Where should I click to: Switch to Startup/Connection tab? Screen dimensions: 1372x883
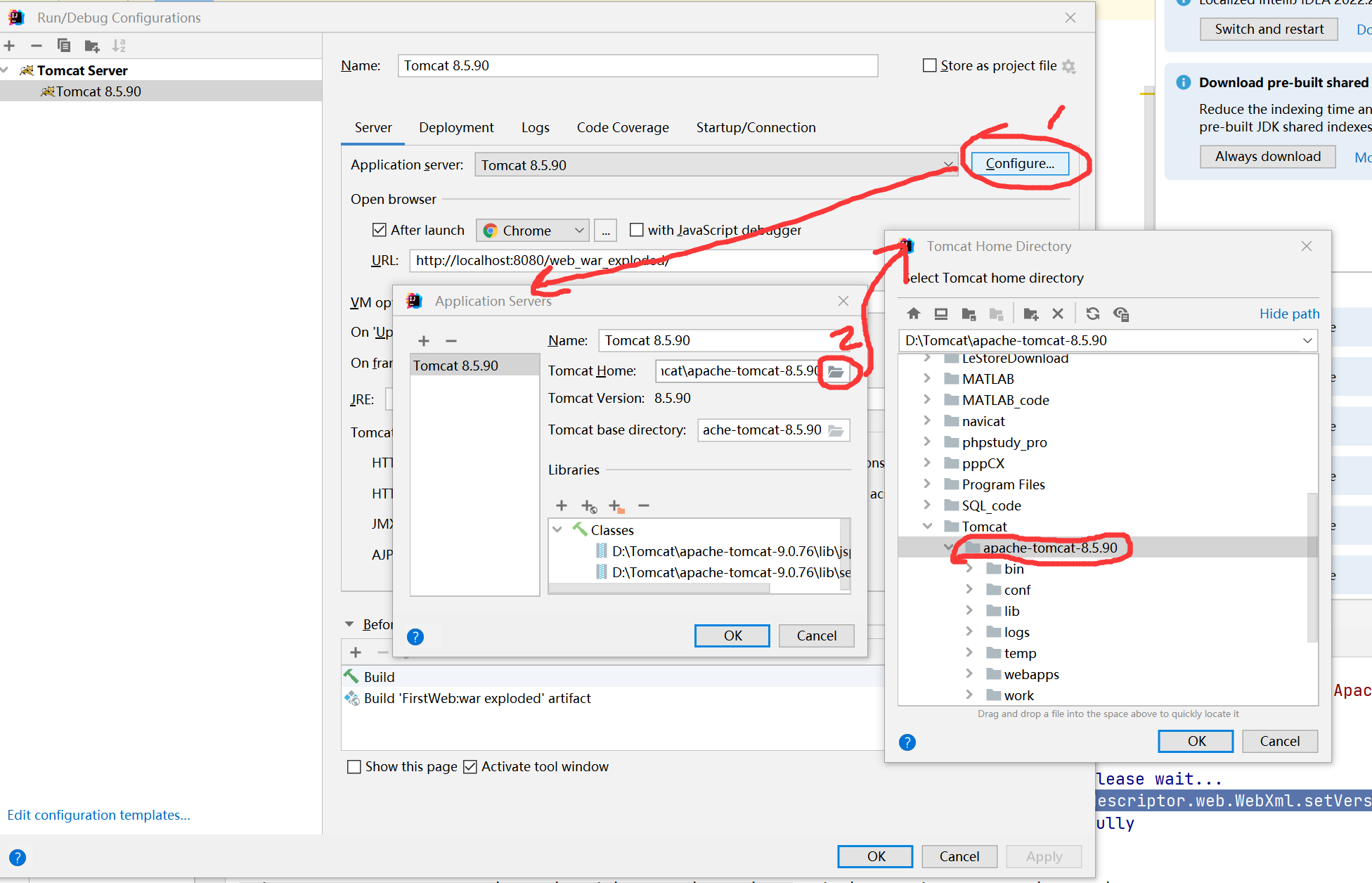756,128
